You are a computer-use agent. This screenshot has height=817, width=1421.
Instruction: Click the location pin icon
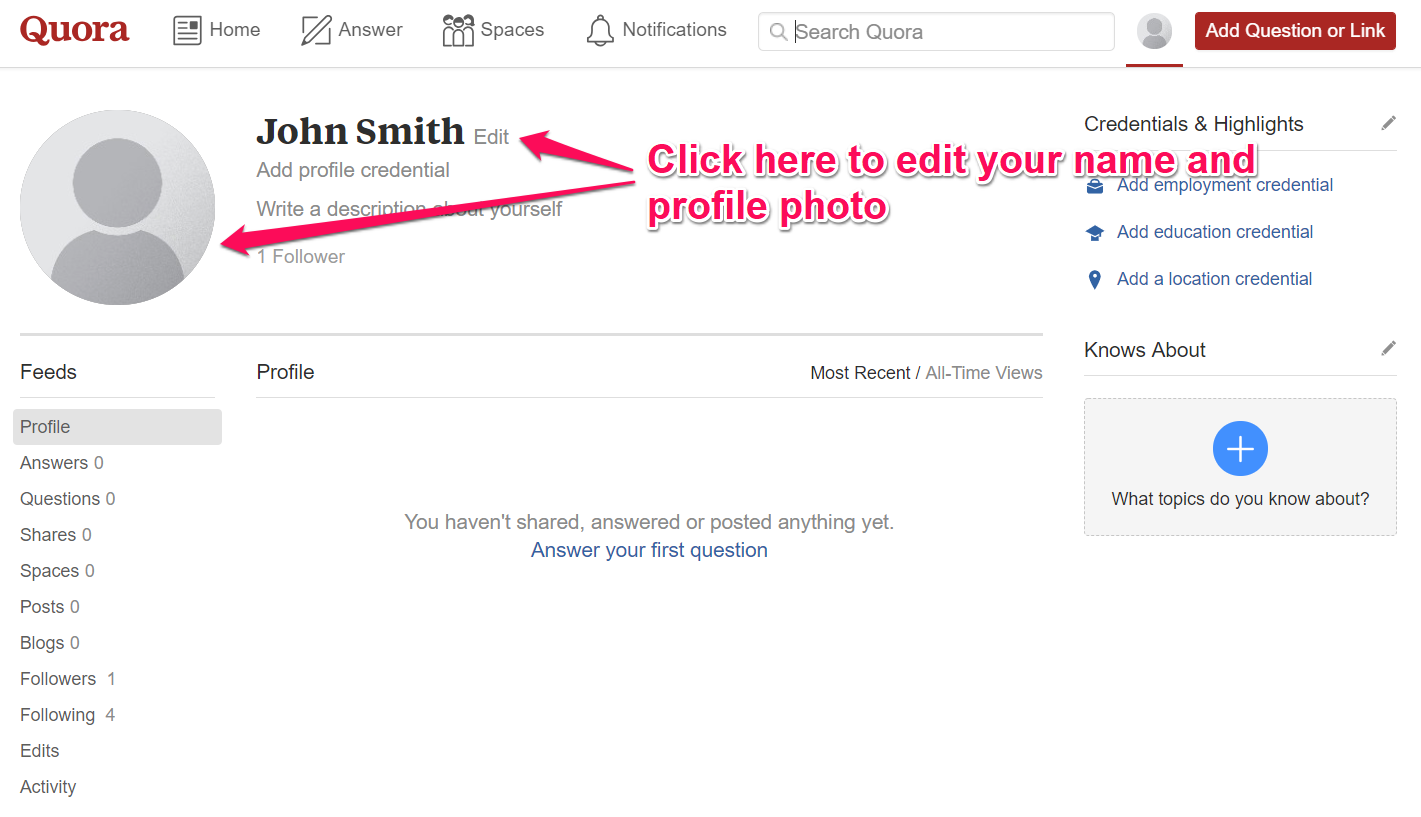pyautogui.click(x=1095, y=279)
